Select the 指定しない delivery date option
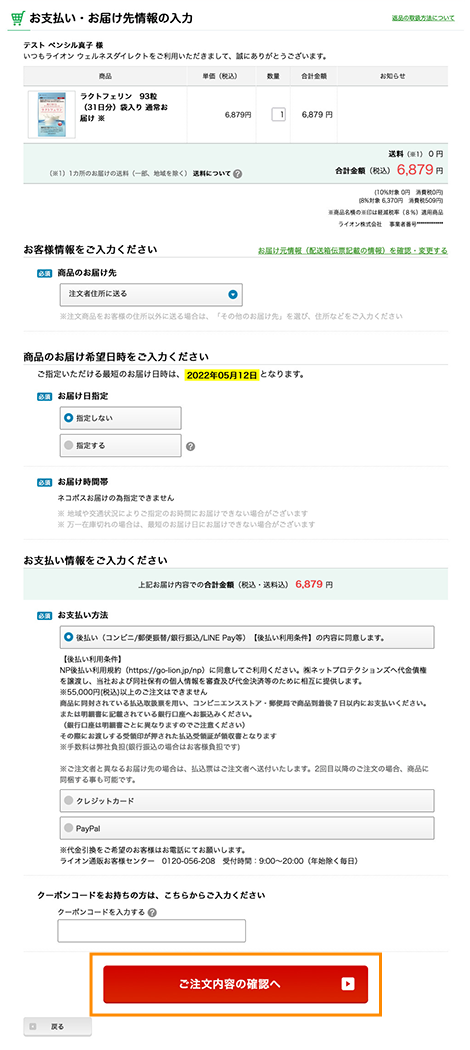This screenshot has width=470, height=1050. point(121,418)
